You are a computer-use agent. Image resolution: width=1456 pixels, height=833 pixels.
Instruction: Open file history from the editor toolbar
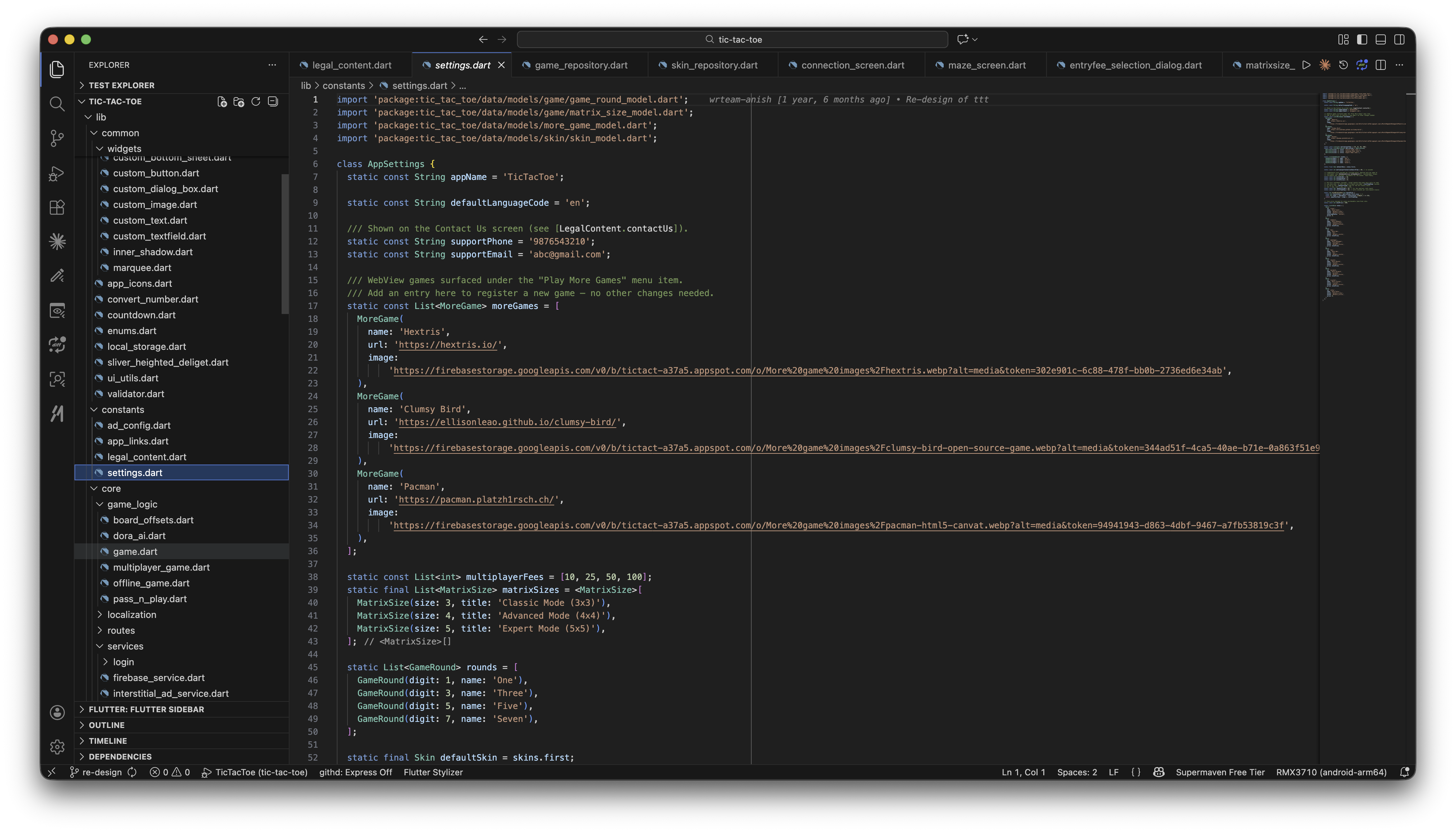pos(1344,65)
